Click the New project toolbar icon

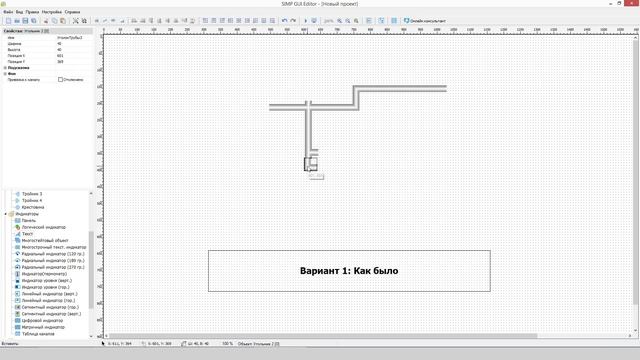click(8, 20)
